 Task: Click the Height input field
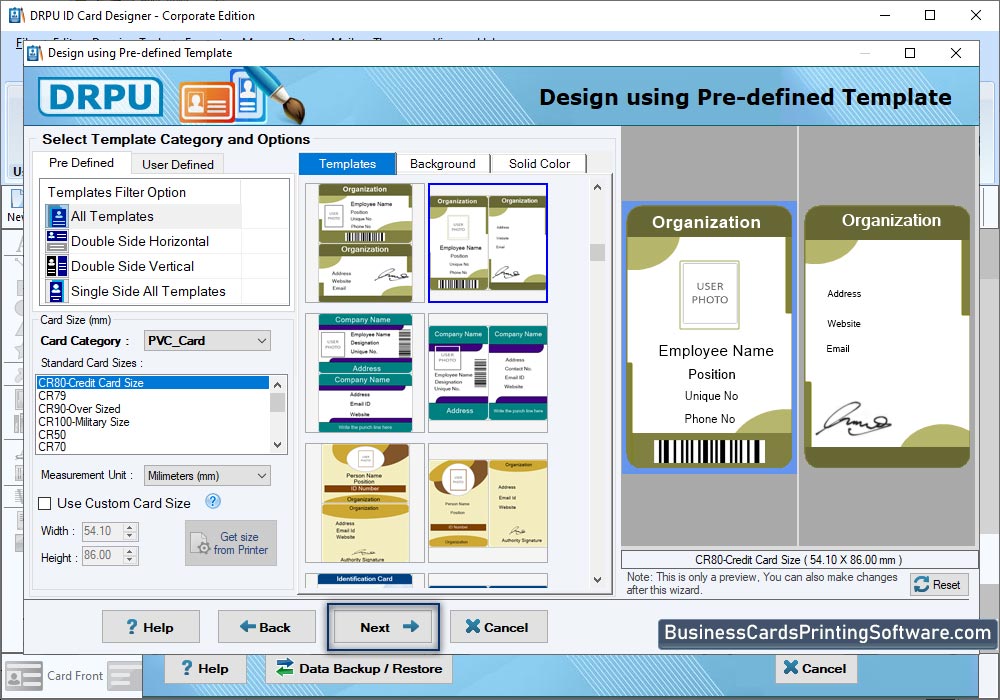(x=103, y=555)
